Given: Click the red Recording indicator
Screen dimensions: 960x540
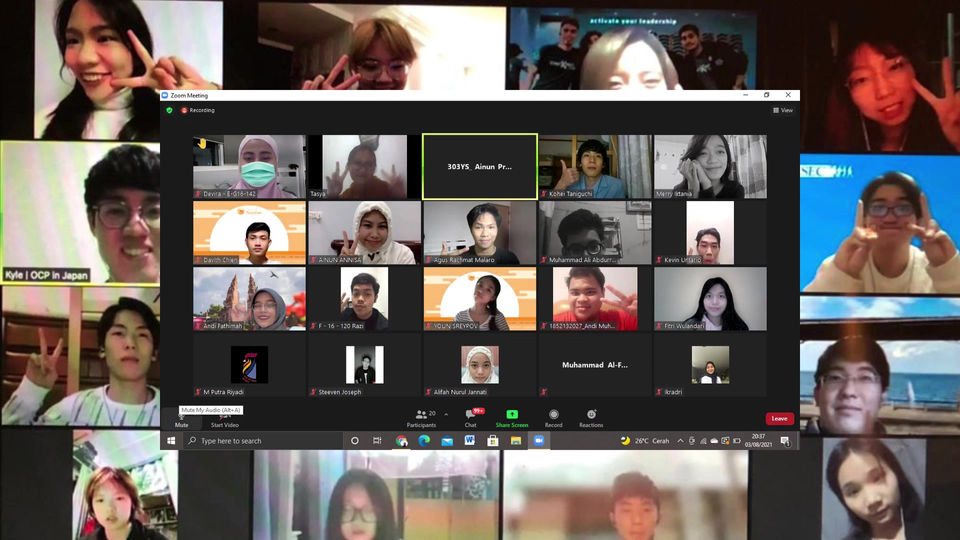Looking at the screenshot, I should [198, 110].
